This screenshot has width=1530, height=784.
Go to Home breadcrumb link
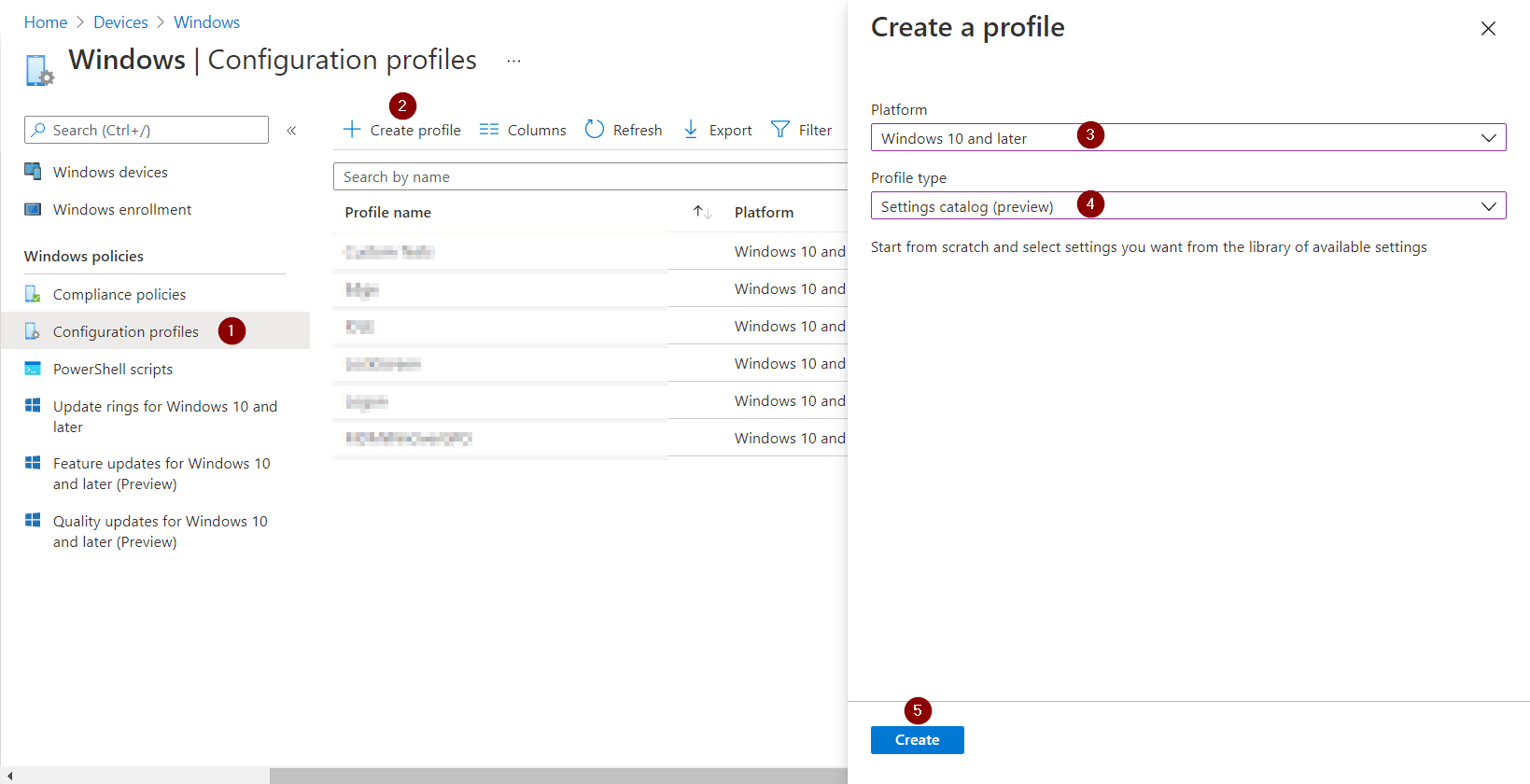coord(46,22)
